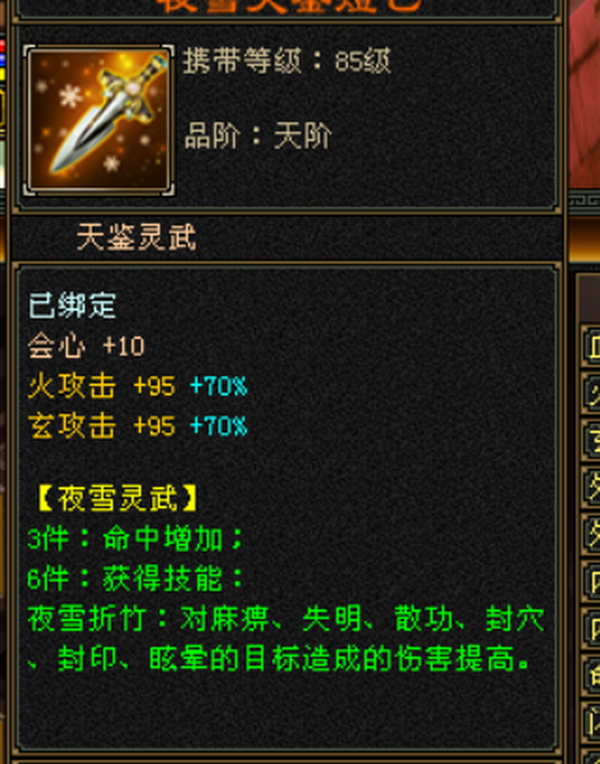Click the yellow 【夜雪灵武】 set title
Screen dimensions: 600x764
coord(117,498)
